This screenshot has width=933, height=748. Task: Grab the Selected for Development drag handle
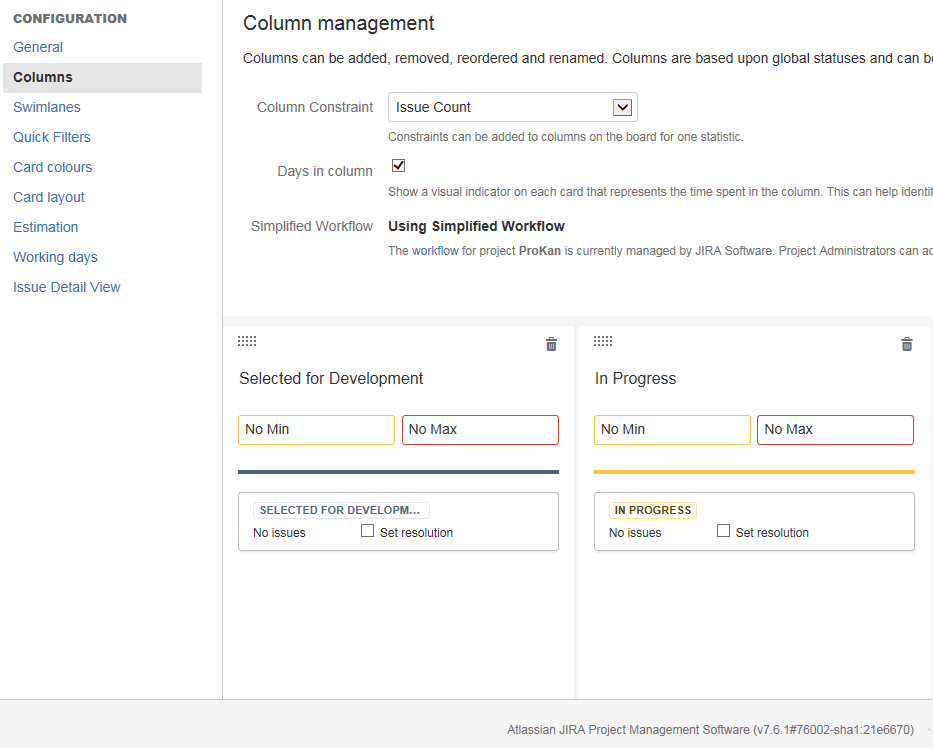247,341
